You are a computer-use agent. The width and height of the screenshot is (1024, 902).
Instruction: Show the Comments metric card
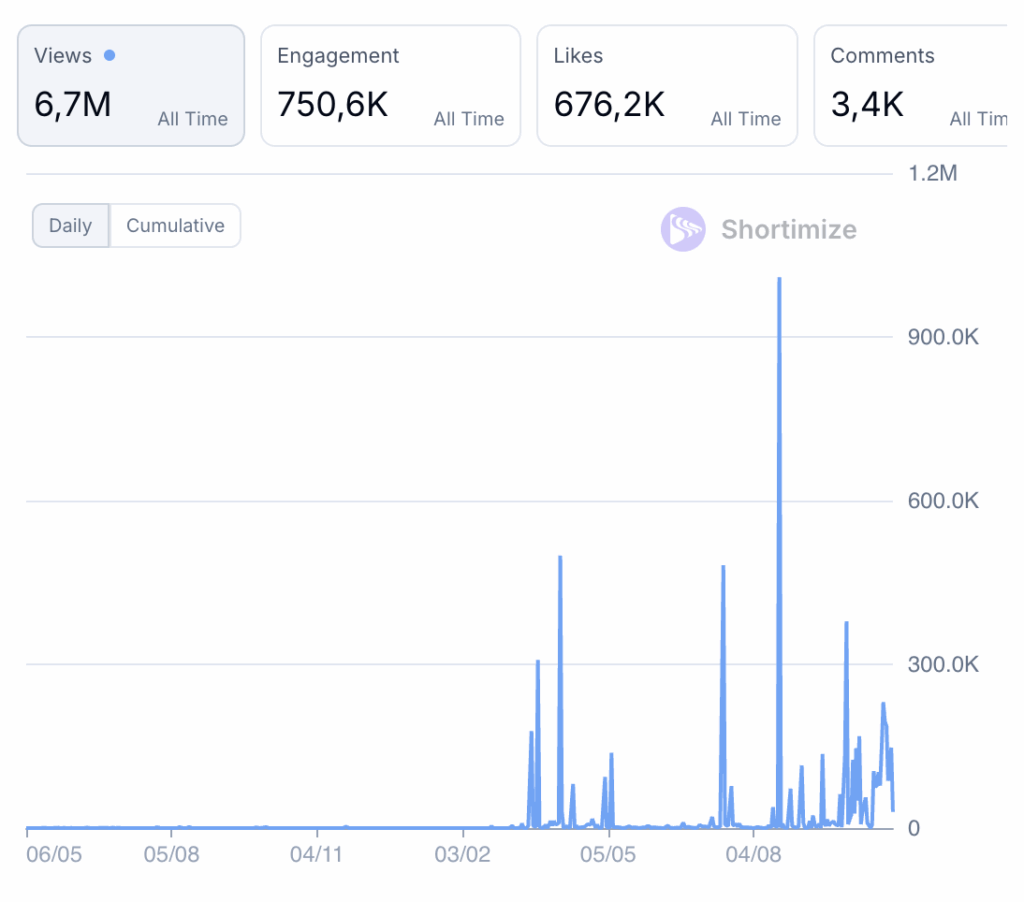point(912,86)
